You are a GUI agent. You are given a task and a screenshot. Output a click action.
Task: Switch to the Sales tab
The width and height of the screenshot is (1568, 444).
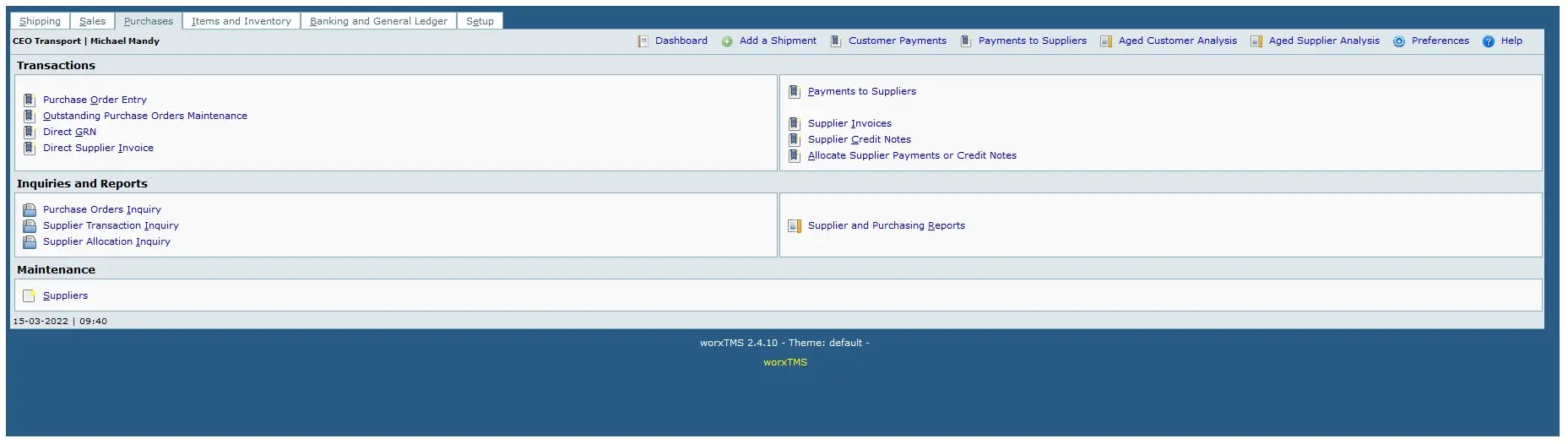(x=92, y=21)
